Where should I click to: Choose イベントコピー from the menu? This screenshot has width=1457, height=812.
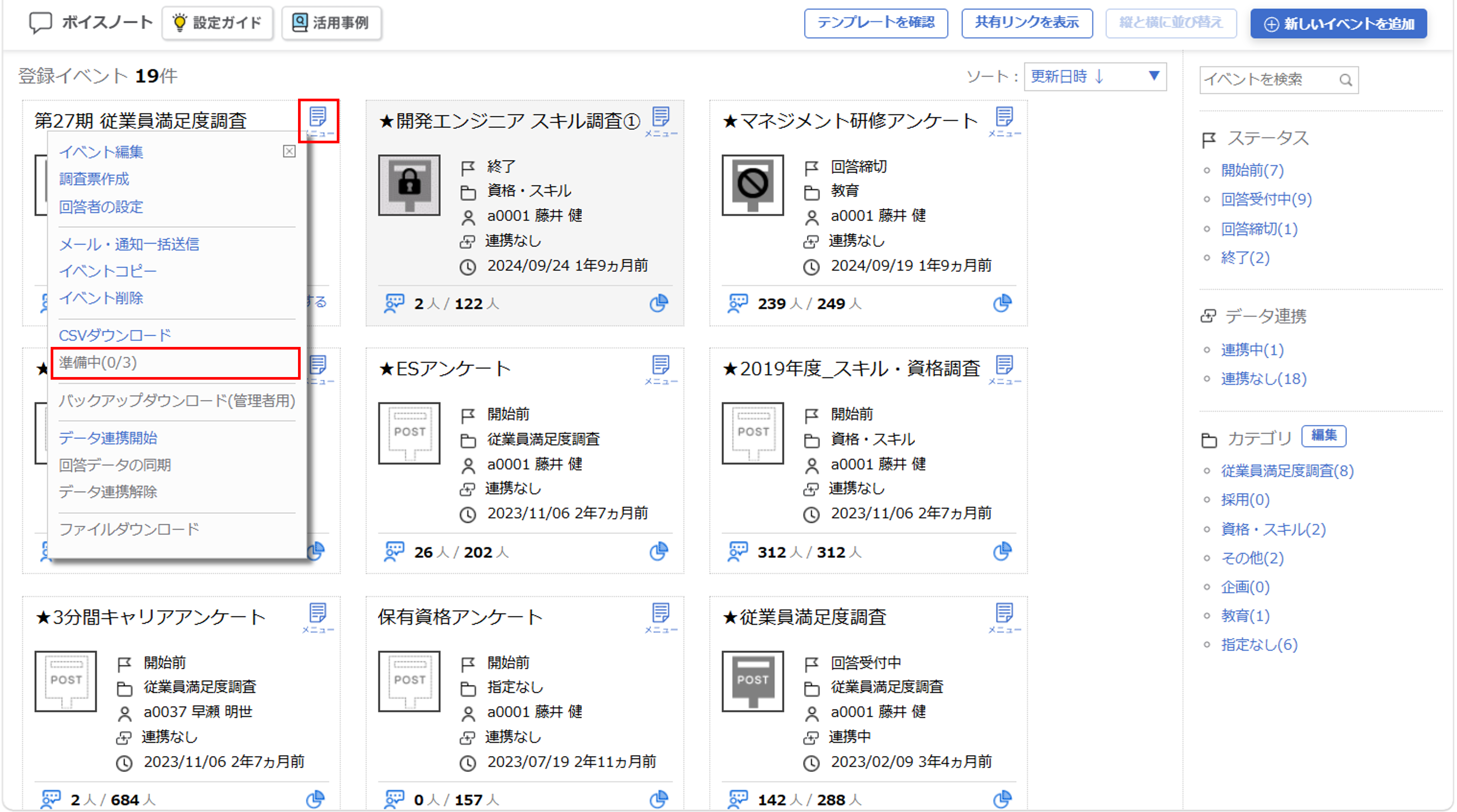pos(108,271)
